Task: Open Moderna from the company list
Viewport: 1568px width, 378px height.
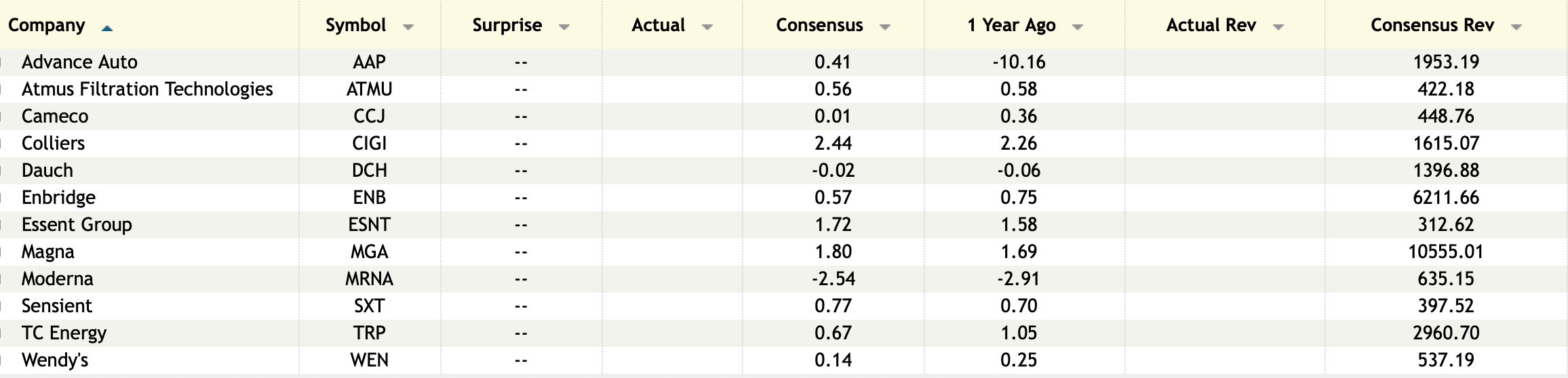Action: [58, 279]
